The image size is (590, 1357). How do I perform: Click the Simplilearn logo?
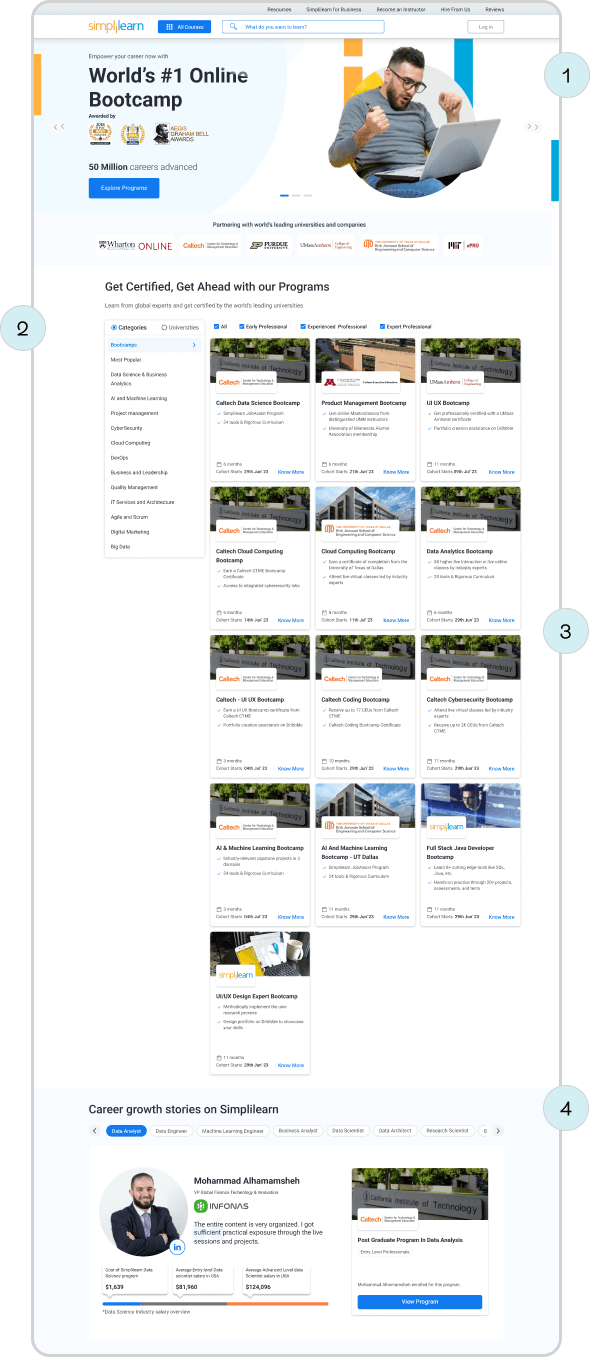click(115, 27)
